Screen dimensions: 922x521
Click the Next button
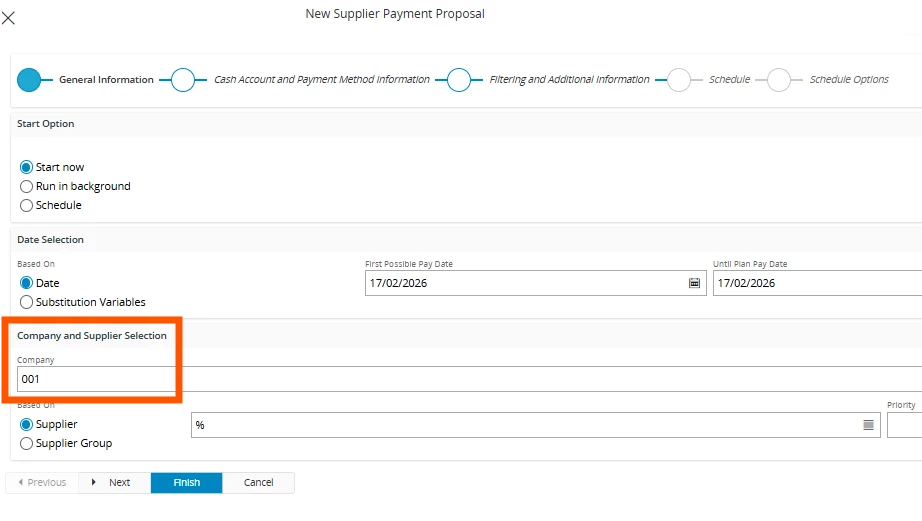(x=114, y=483)
